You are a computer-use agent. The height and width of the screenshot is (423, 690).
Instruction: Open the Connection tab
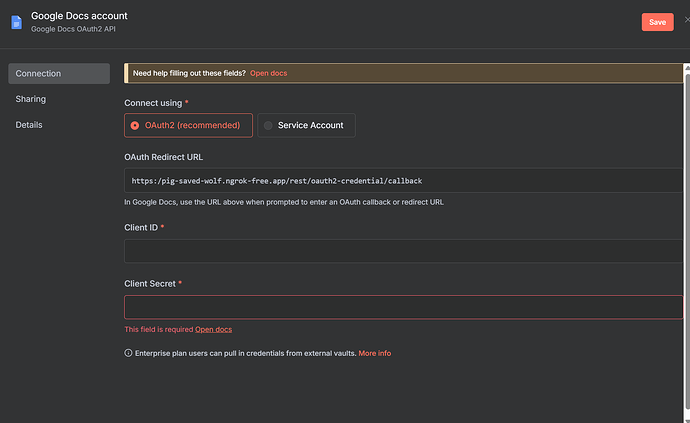59,74
